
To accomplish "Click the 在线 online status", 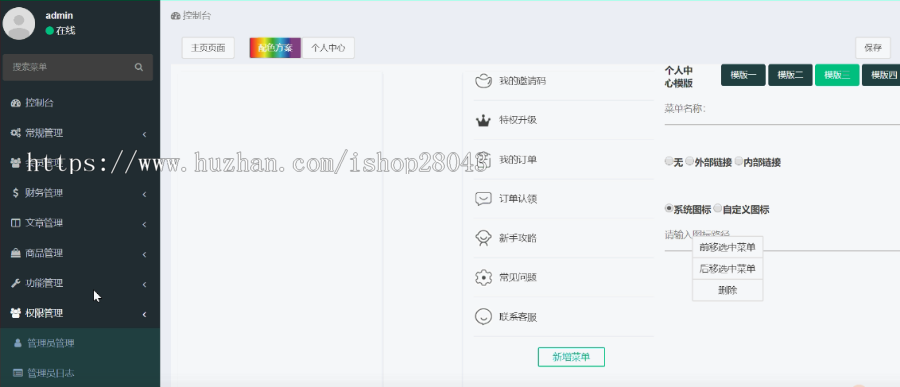I will 60,30.
